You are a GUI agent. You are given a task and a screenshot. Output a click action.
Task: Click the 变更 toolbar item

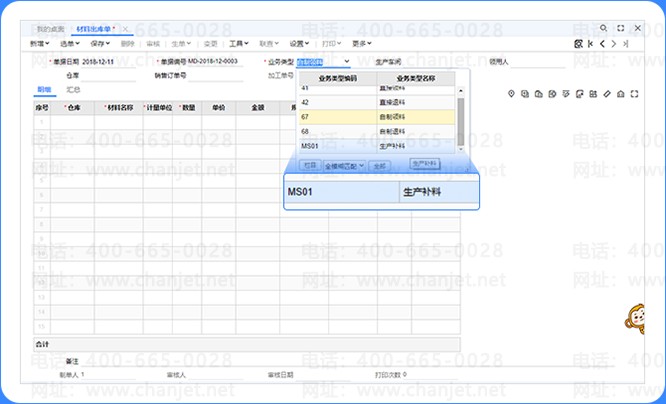click(210, 43)
